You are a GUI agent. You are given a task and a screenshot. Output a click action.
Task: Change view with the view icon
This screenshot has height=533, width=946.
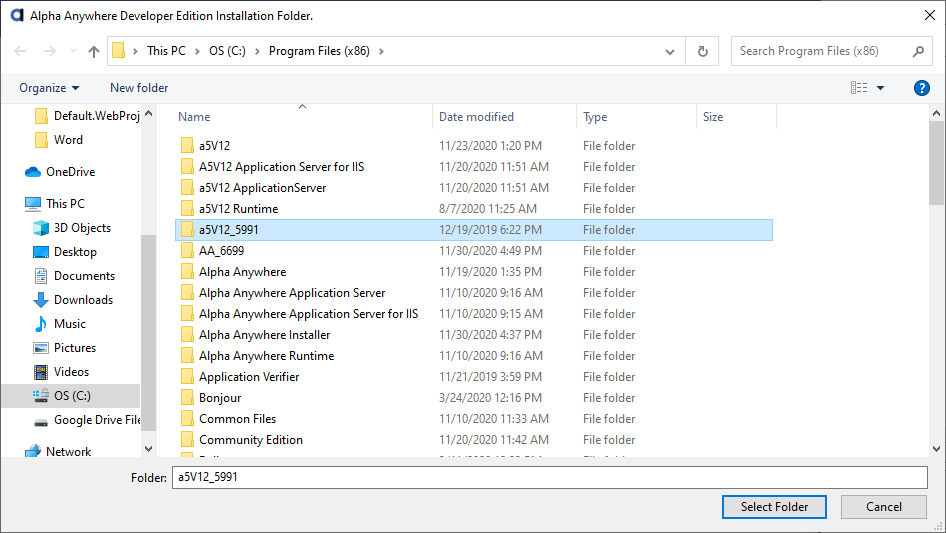(859, 88)
